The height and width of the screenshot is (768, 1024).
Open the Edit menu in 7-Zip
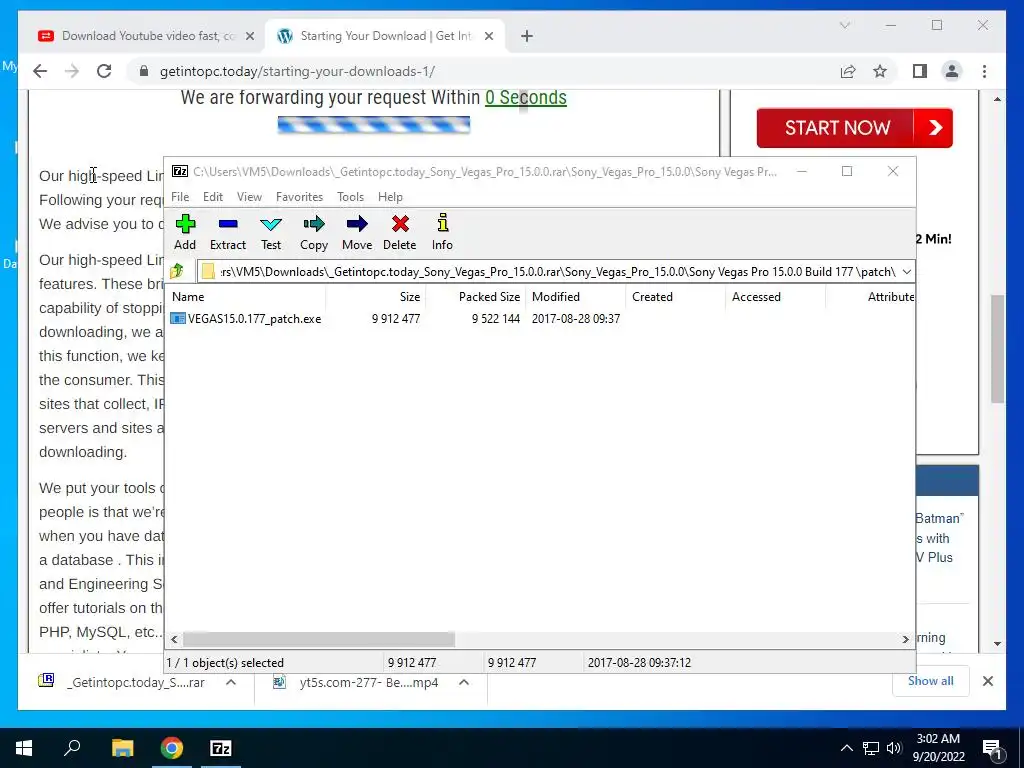(x=213, y=197)
